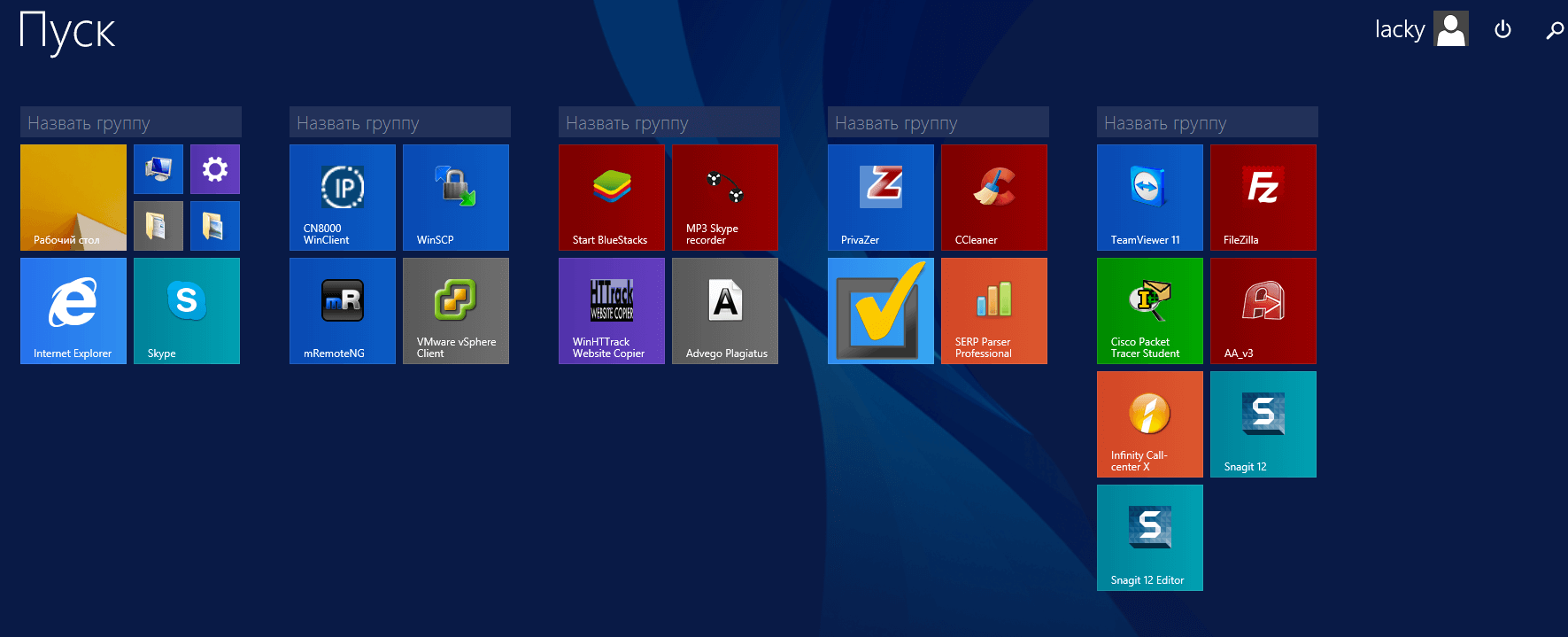The width and height of the screenshot is (1568, 637).
Task: Launch Start BlueStacks tile
Action: [611, 198]
